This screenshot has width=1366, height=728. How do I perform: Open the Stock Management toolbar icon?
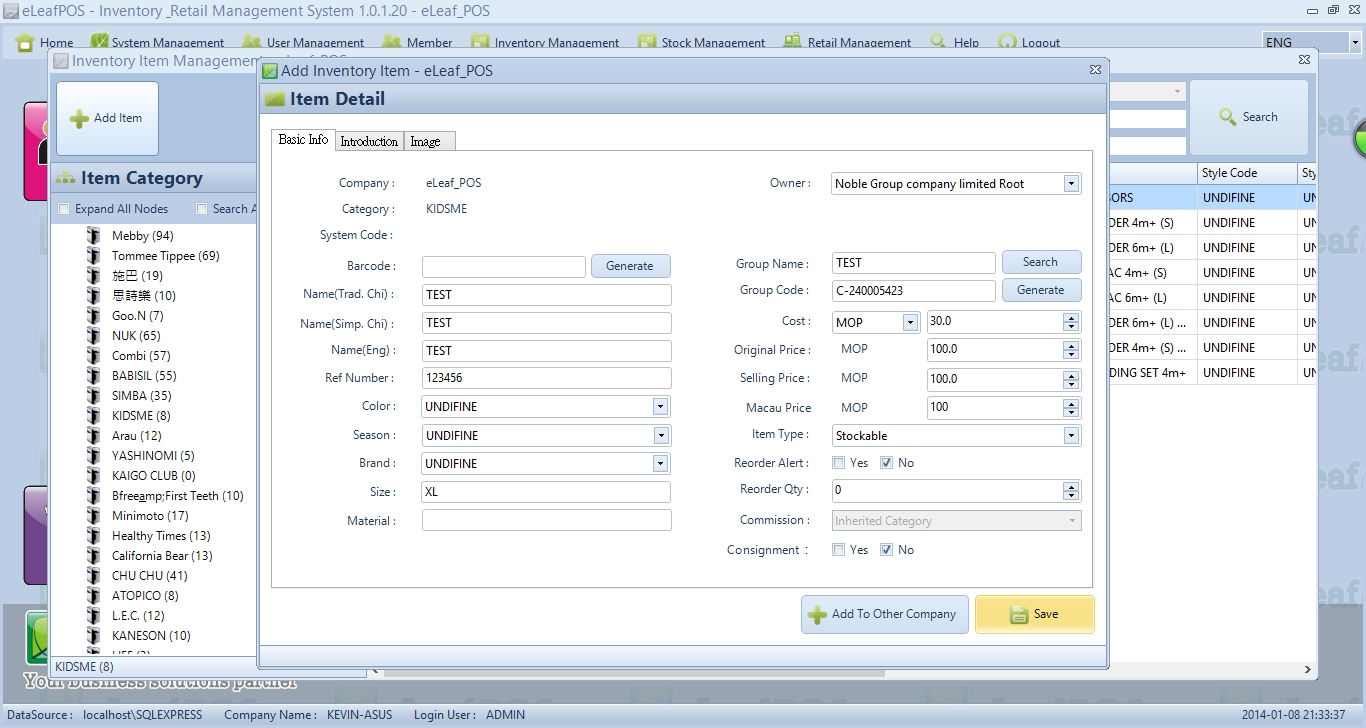pyautogui.click(x=646, y=42)
